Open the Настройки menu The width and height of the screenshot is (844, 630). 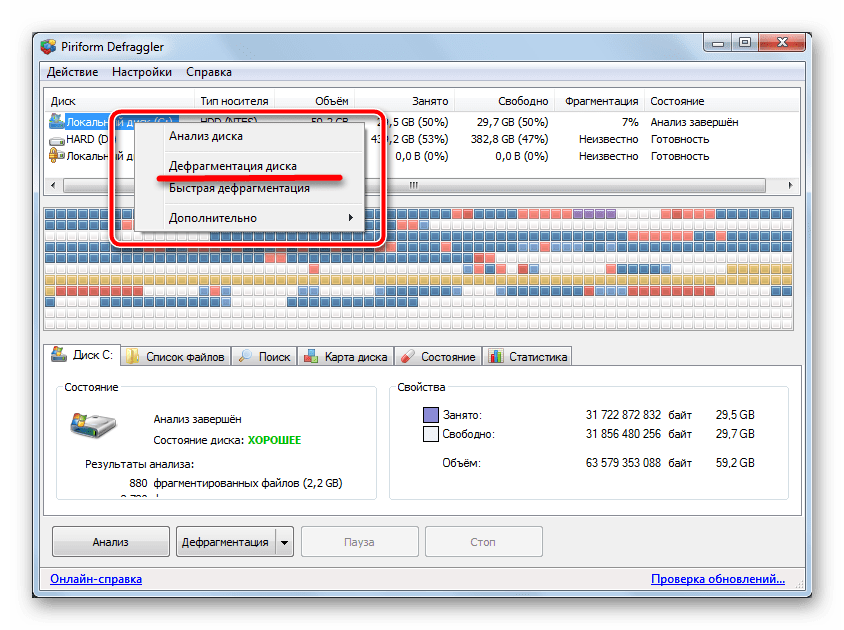click(142, 72)
